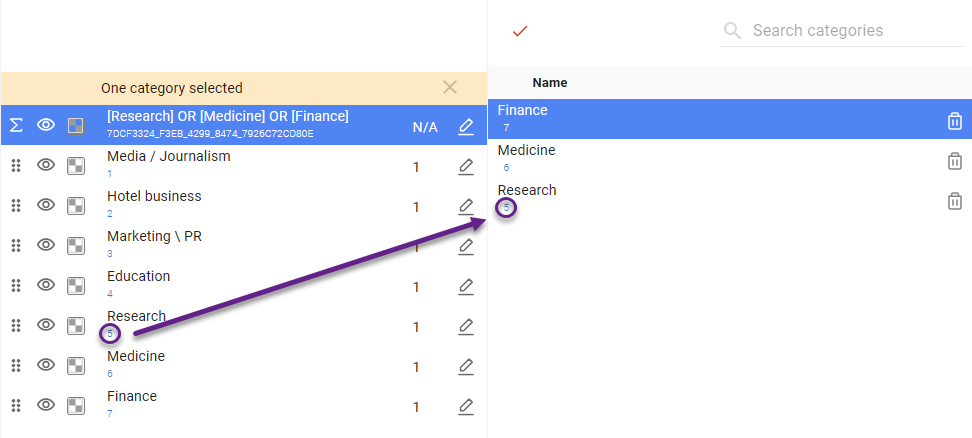Toggle the eye icon for Finance row
Image resolution: width=972 pixels, height=438 pixels.
tap(46, 405)
